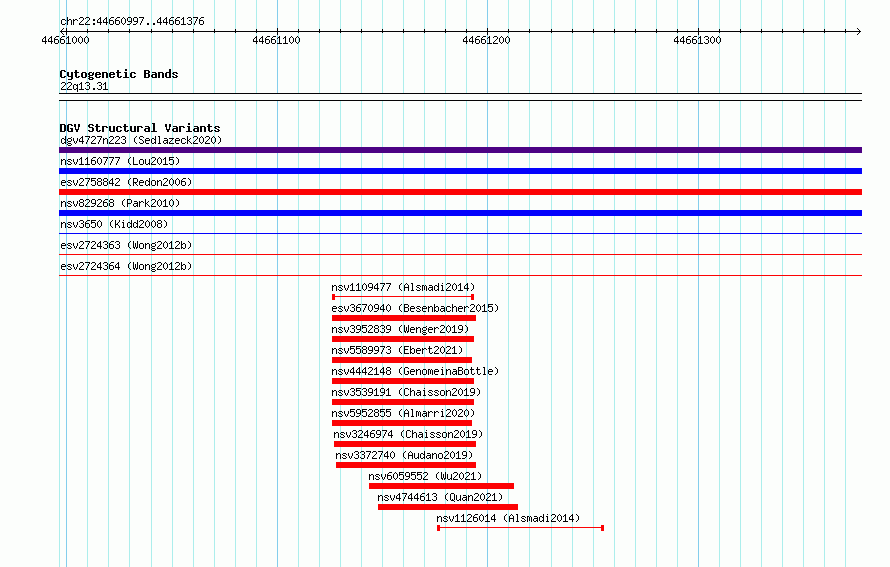Viewport: 890px width, 567px height.
Task: Click the red bar under nsv5952855 (Almarri2020)
Action: click(x=402, y=423)
